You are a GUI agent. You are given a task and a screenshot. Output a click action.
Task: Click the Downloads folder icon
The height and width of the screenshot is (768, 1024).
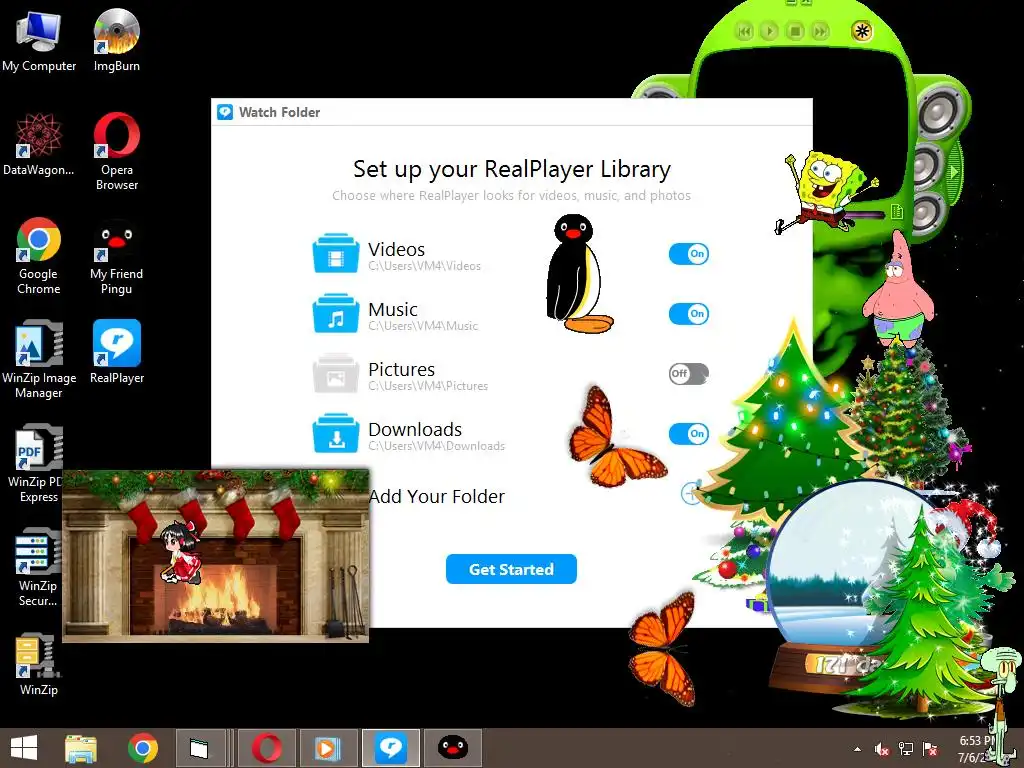[336, 434]
